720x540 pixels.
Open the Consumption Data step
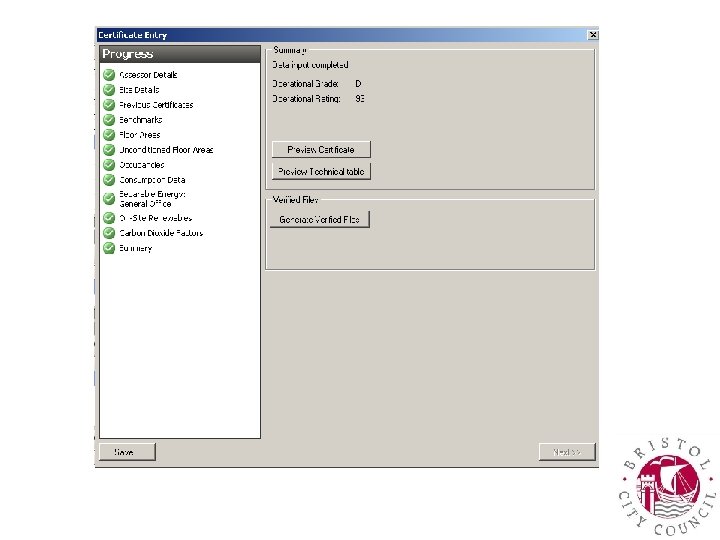[152, 180]
